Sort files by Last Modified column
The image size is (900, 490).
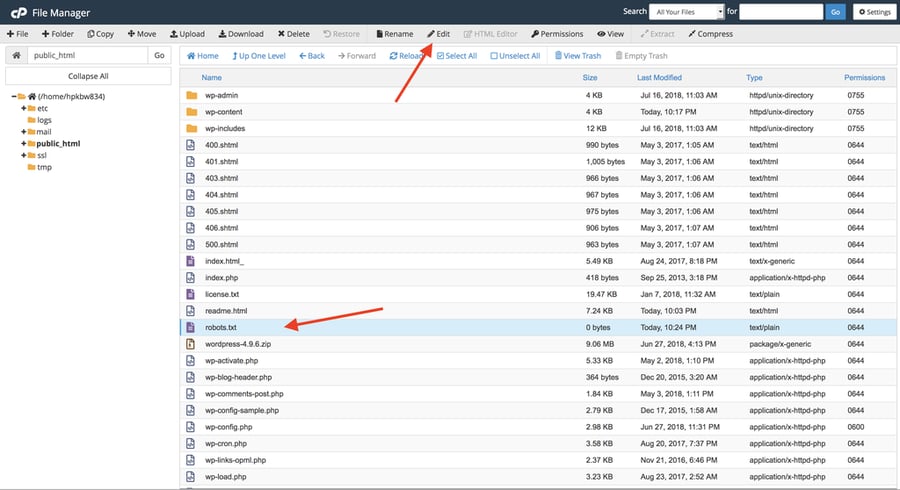click(x=659, y=77)
